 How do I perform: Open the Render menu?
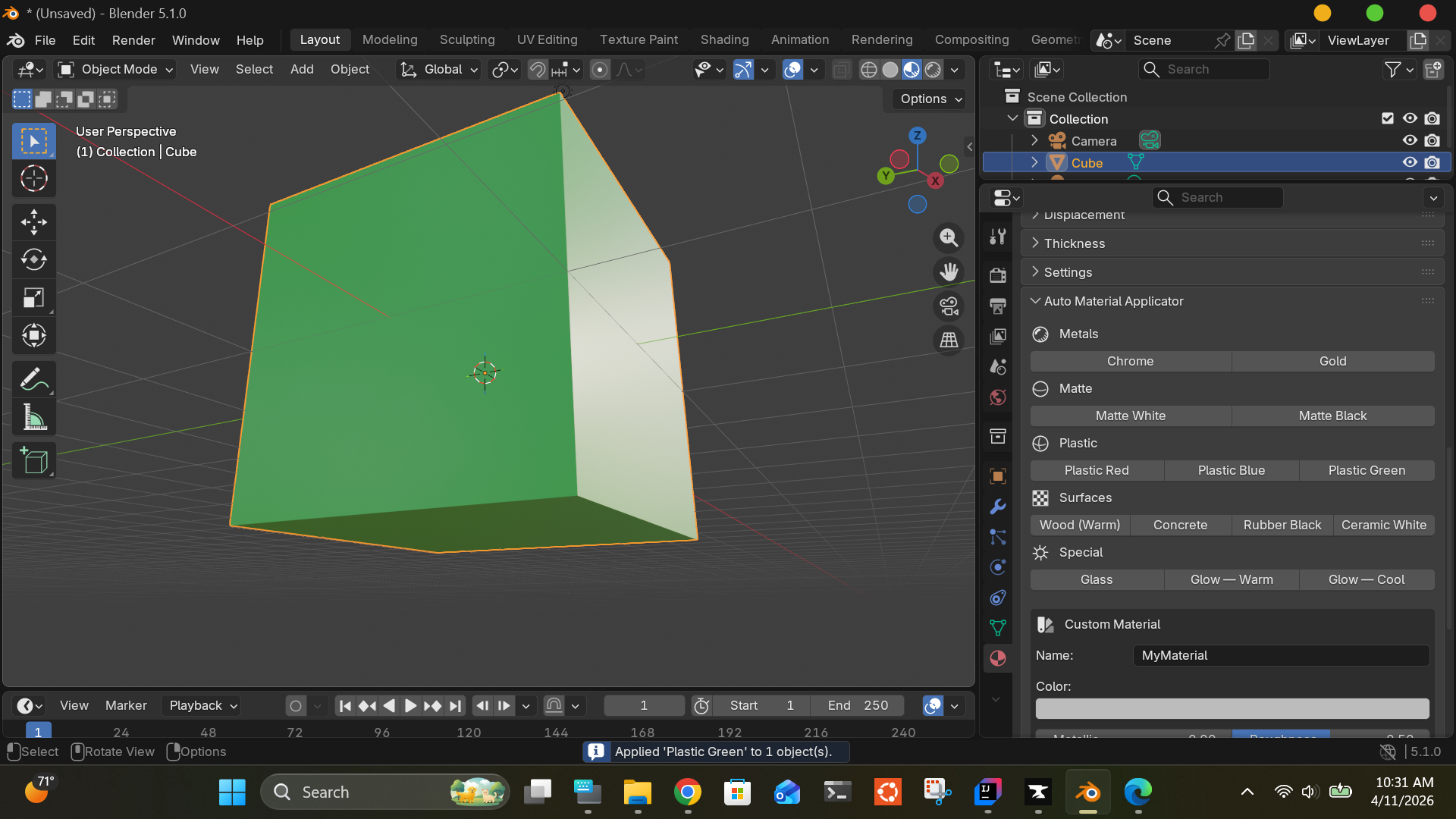133,40
